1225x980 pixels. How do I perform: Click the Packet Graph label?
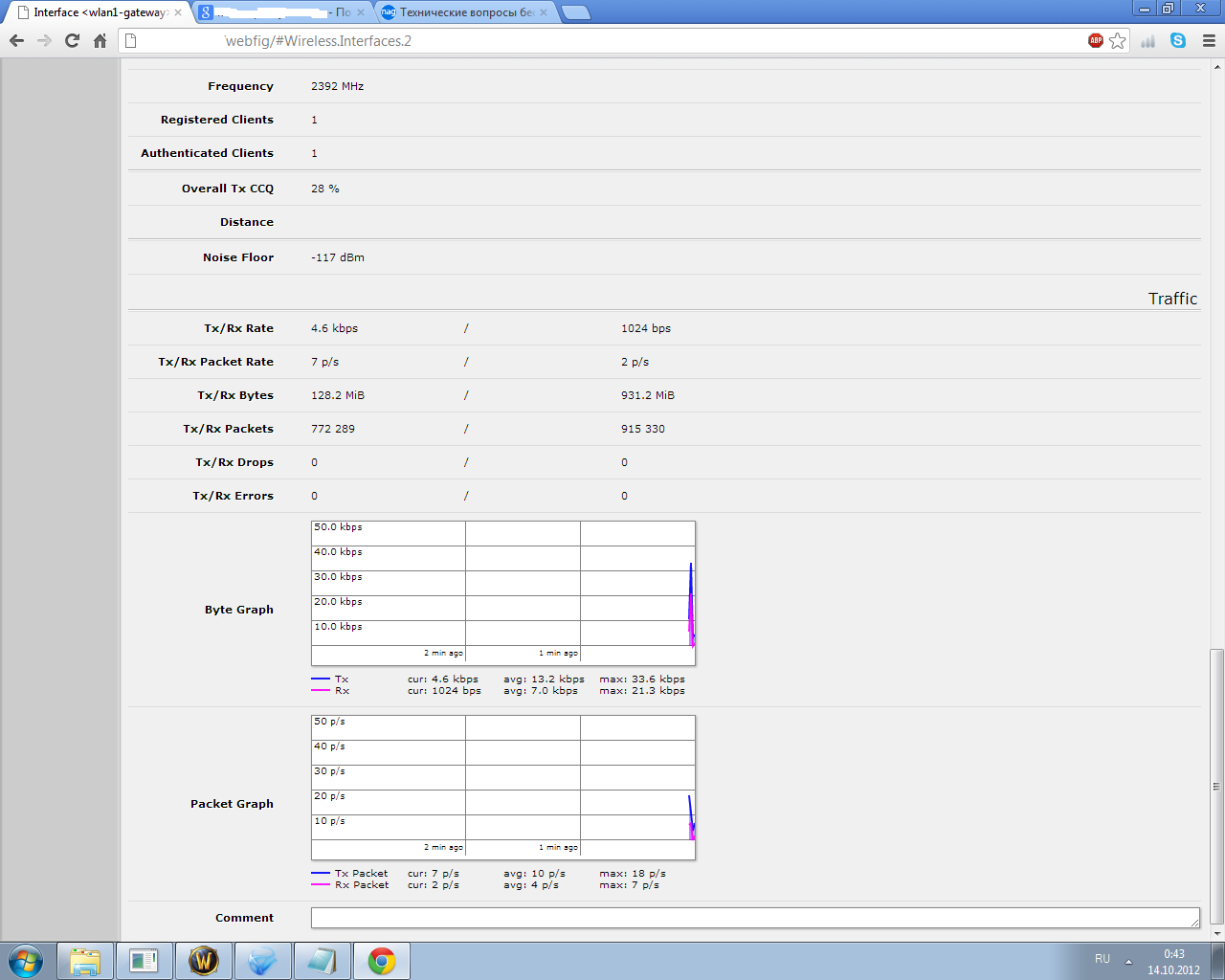232,804
